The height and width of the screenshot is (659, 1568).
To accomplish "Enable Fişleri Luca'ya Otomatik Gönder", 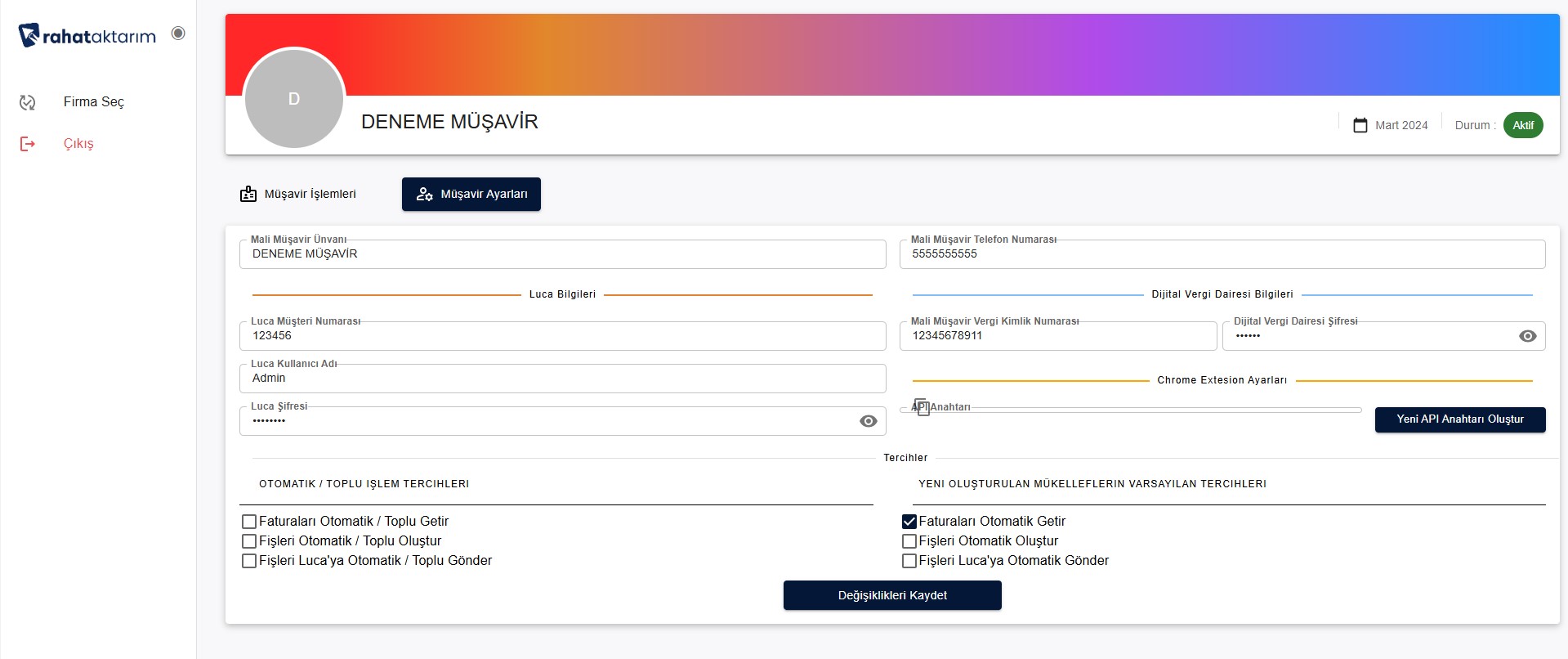I will 909,561.
